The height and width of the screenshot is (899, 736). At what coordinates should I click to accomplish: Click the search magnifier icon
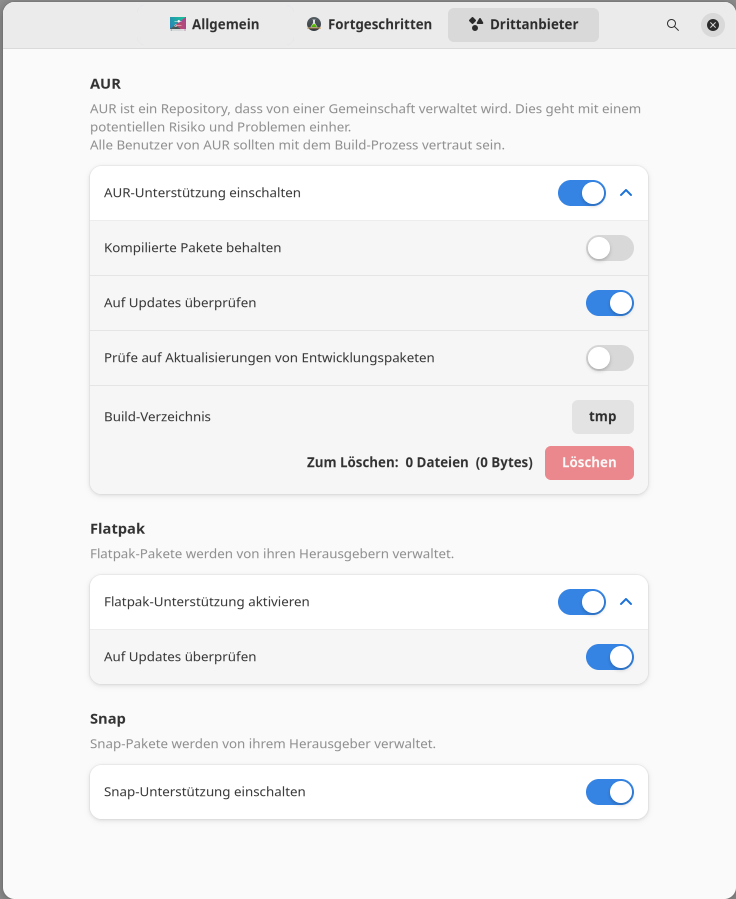click(x=673, y=25)
